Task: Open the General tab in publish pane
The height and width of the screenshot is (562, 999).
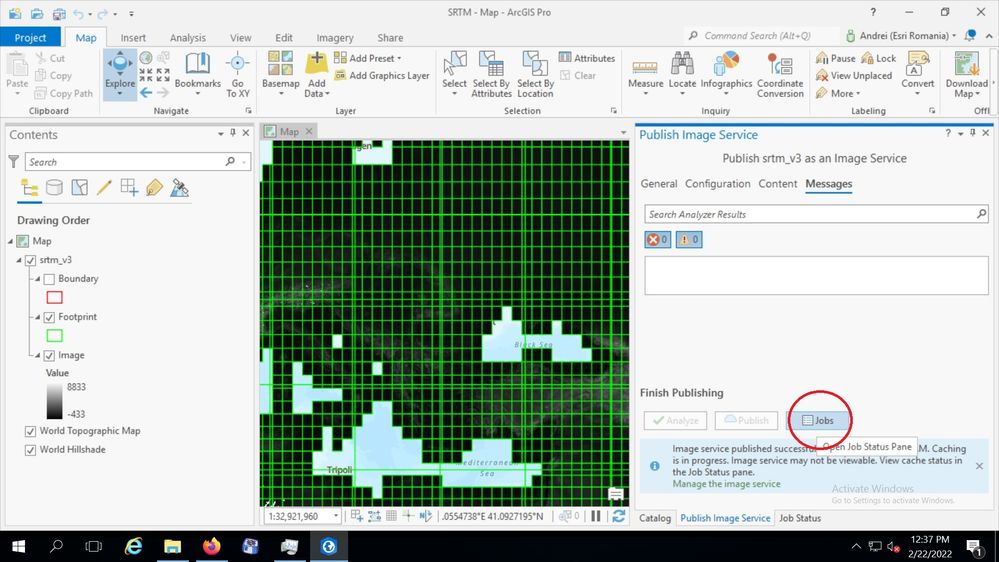Action: pyautogui.click(x=659, y=184)
